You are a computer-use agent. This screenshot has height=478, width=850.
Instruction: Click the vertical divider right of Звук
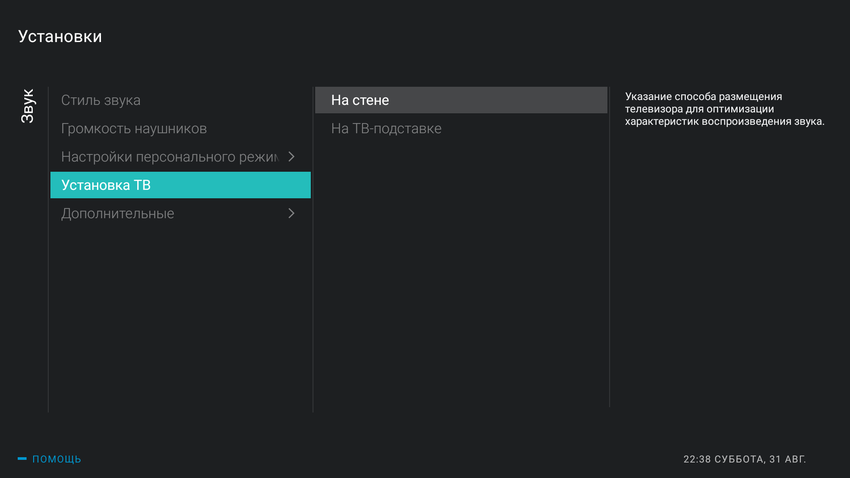pyautogui.click(x=48, y=250)
